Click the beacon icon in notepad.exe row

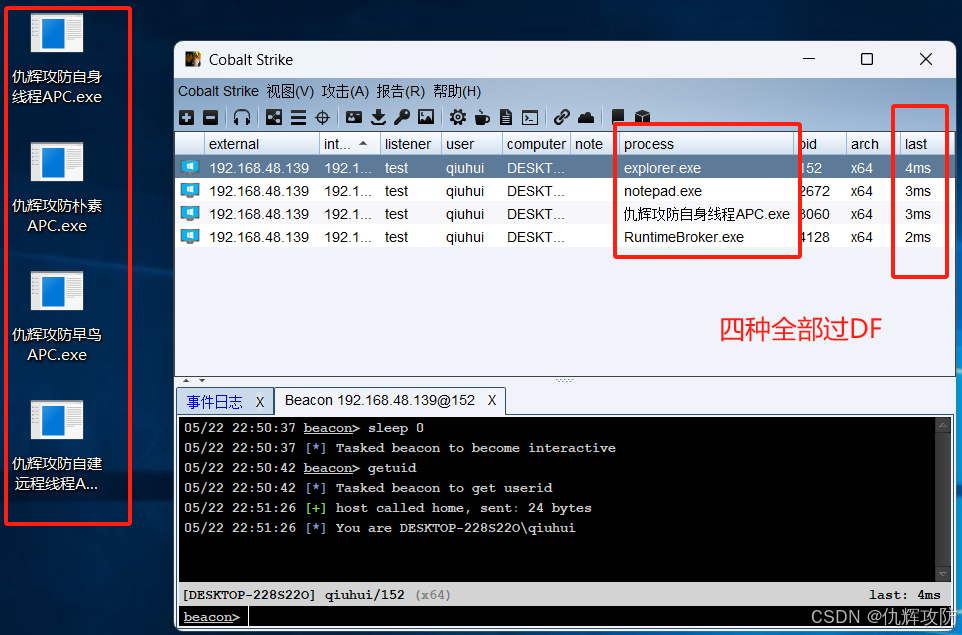coord(190,191)
